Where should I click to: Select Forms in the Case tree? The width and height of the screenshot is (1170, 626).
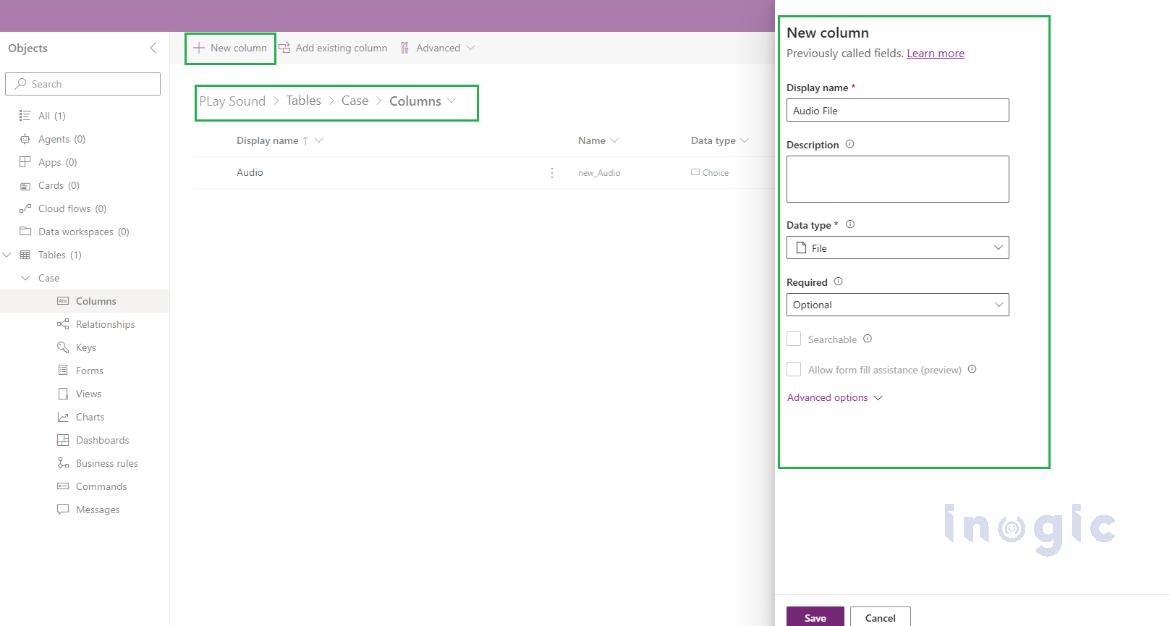tap(89, 370)
